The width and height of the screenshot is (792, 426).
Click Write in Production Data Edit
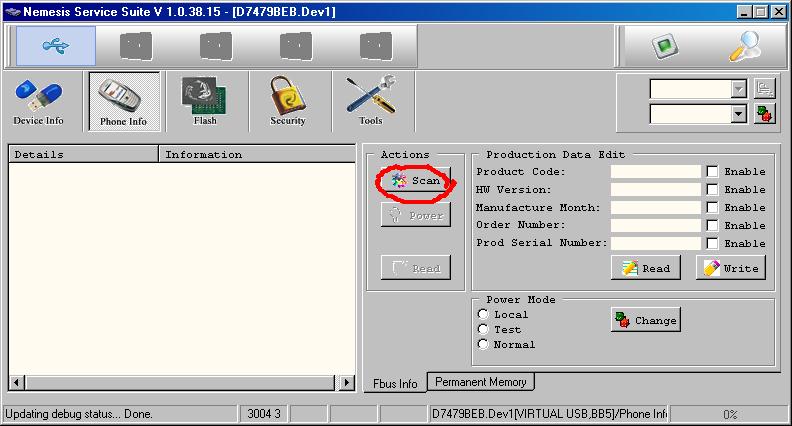coord(731,268)
